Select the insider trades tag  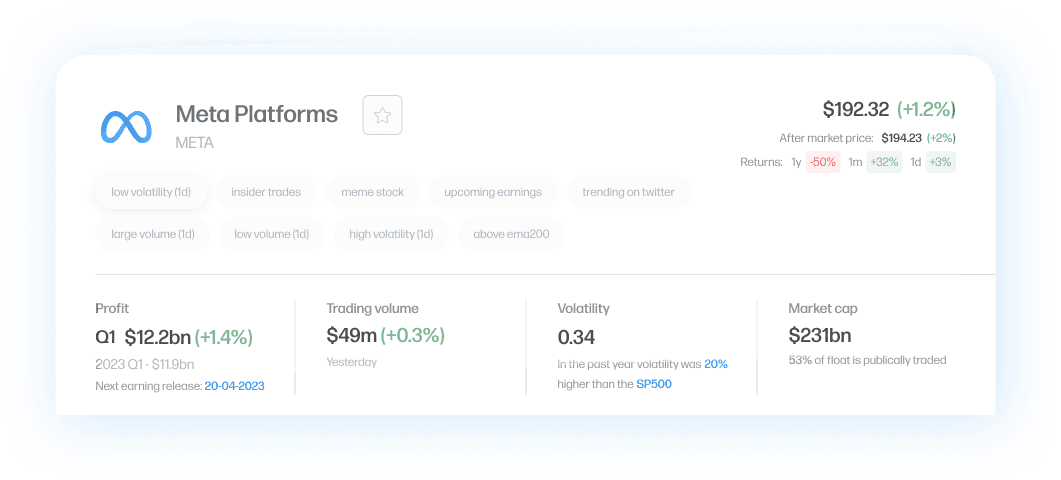(266, 192)
